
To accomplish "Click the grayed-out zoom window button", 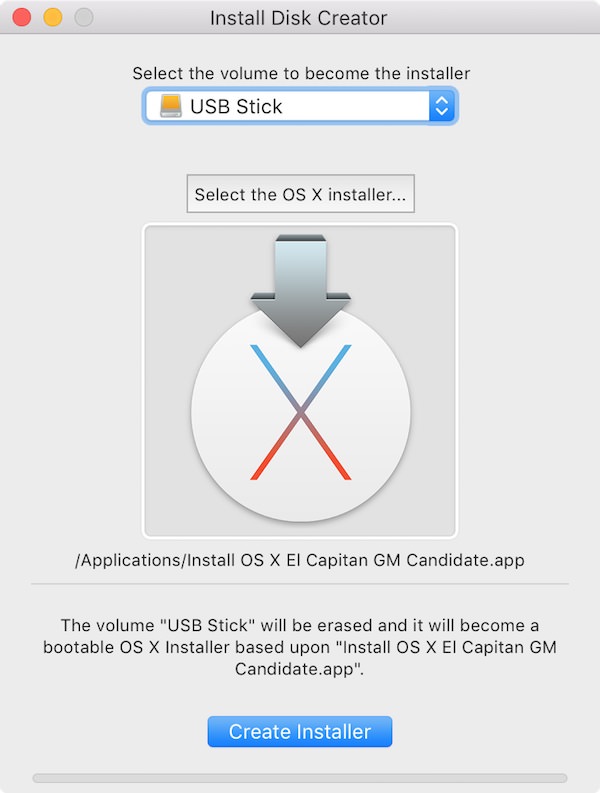I will coord(83,17).
